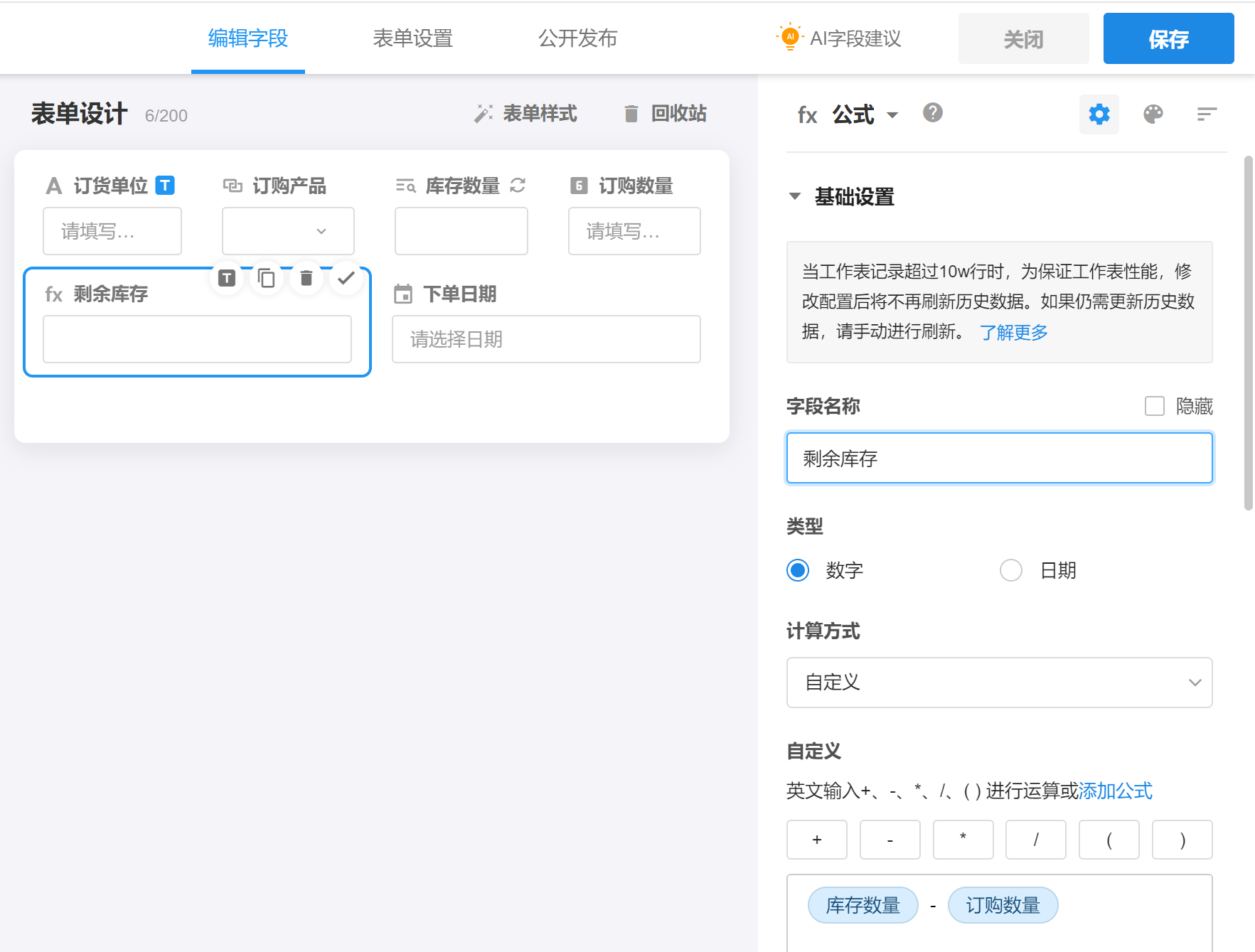
Task: Click the refresh icon beside 库存数量
Action: 518,186
